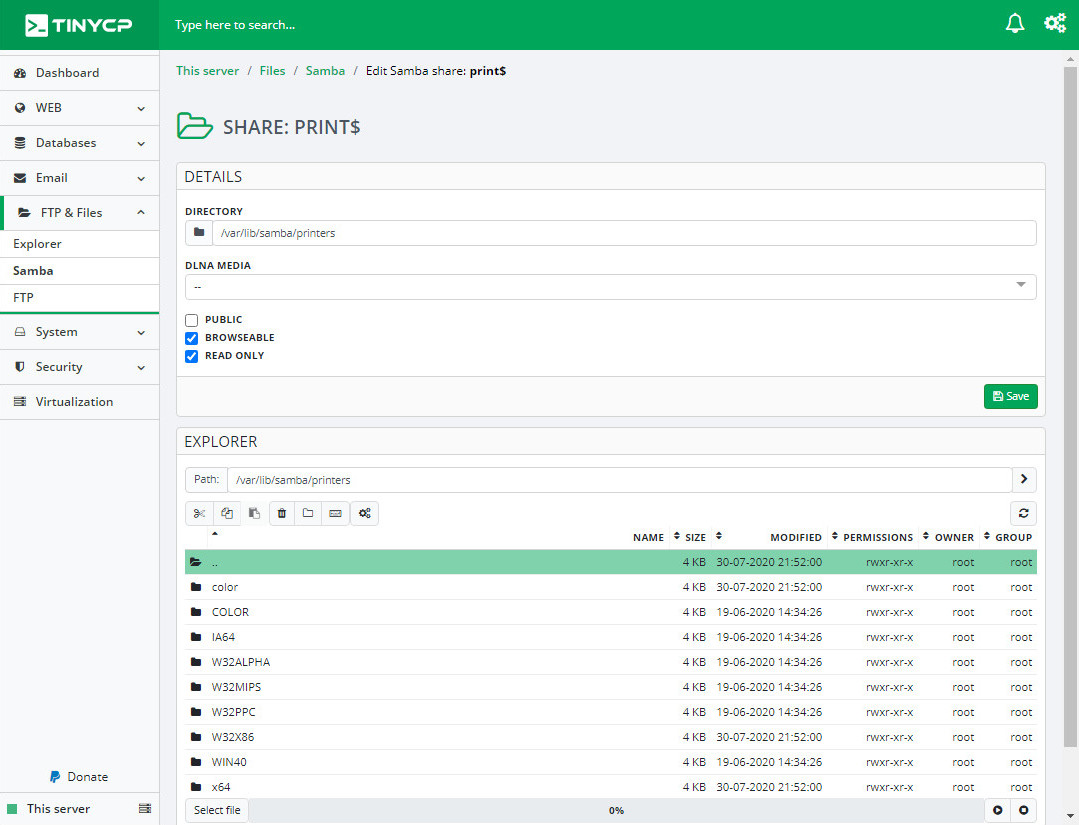1079x825 pixels.
Task: Sort file list by Permissions column
Action: tap(878, 537)
